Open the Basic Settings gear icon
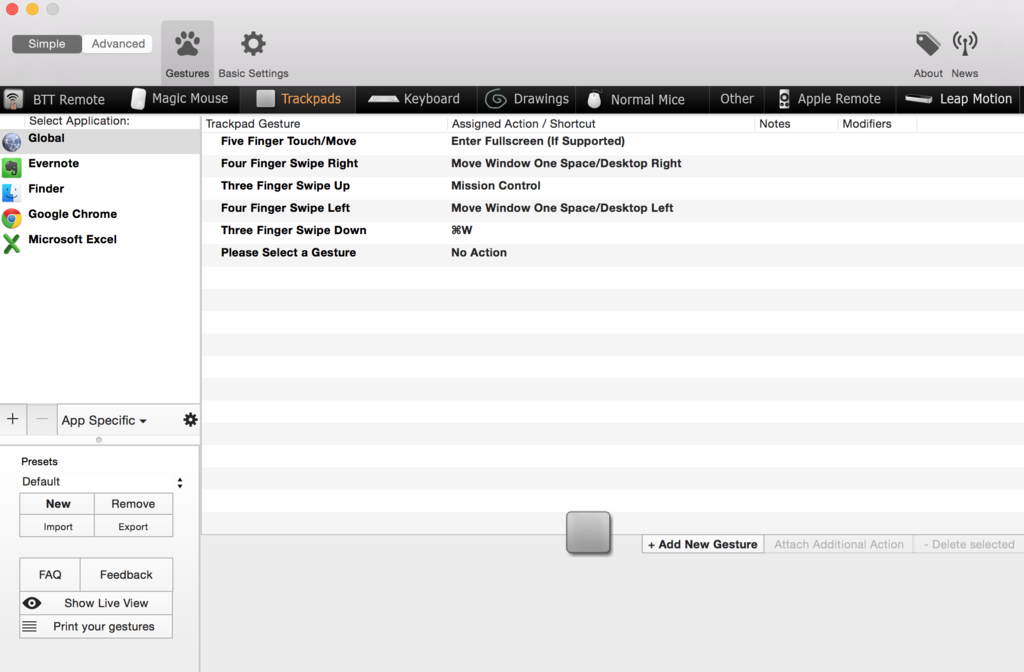1024x672 pixels. point(253,44)
